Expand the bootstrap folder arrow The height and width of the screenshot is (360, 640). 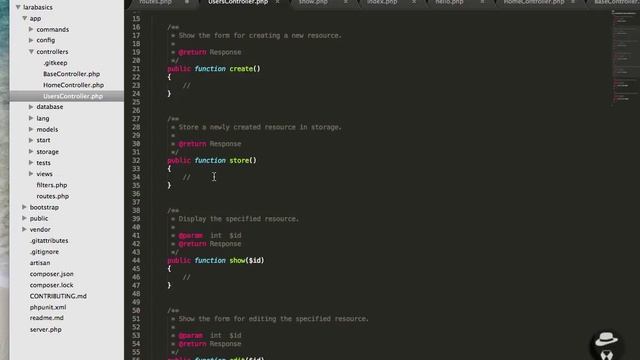pyautogui.click(x=24, y=207)
